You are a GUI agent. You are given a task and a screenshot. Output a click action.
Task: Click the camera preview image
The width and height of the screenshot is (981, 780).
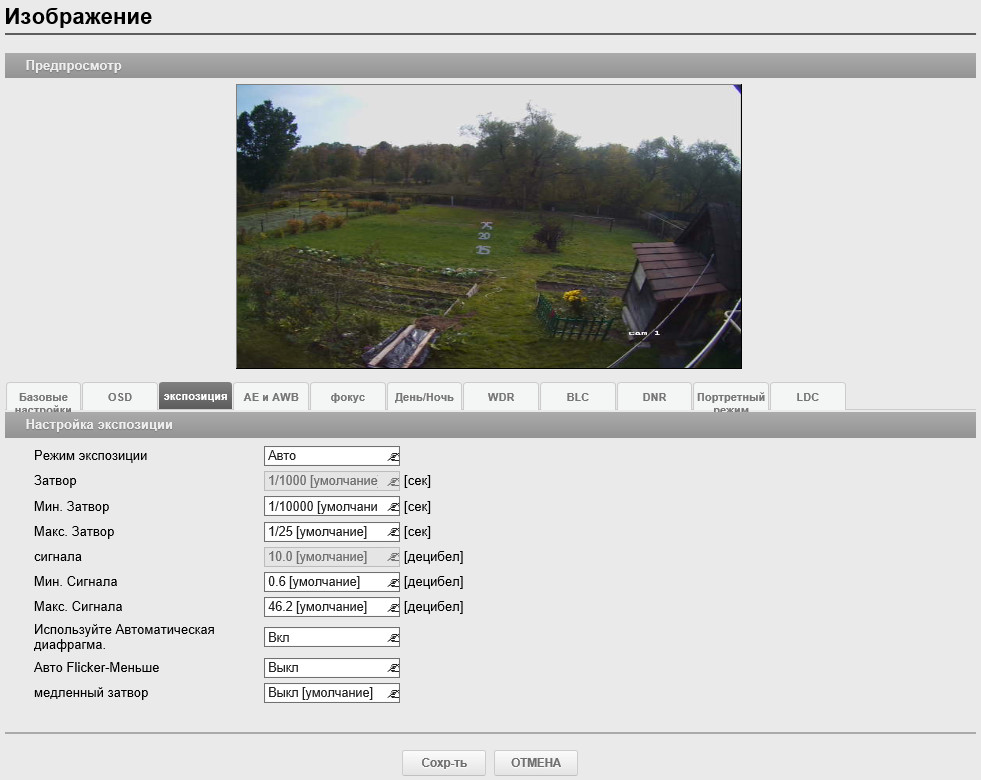(x=489, y=226)
